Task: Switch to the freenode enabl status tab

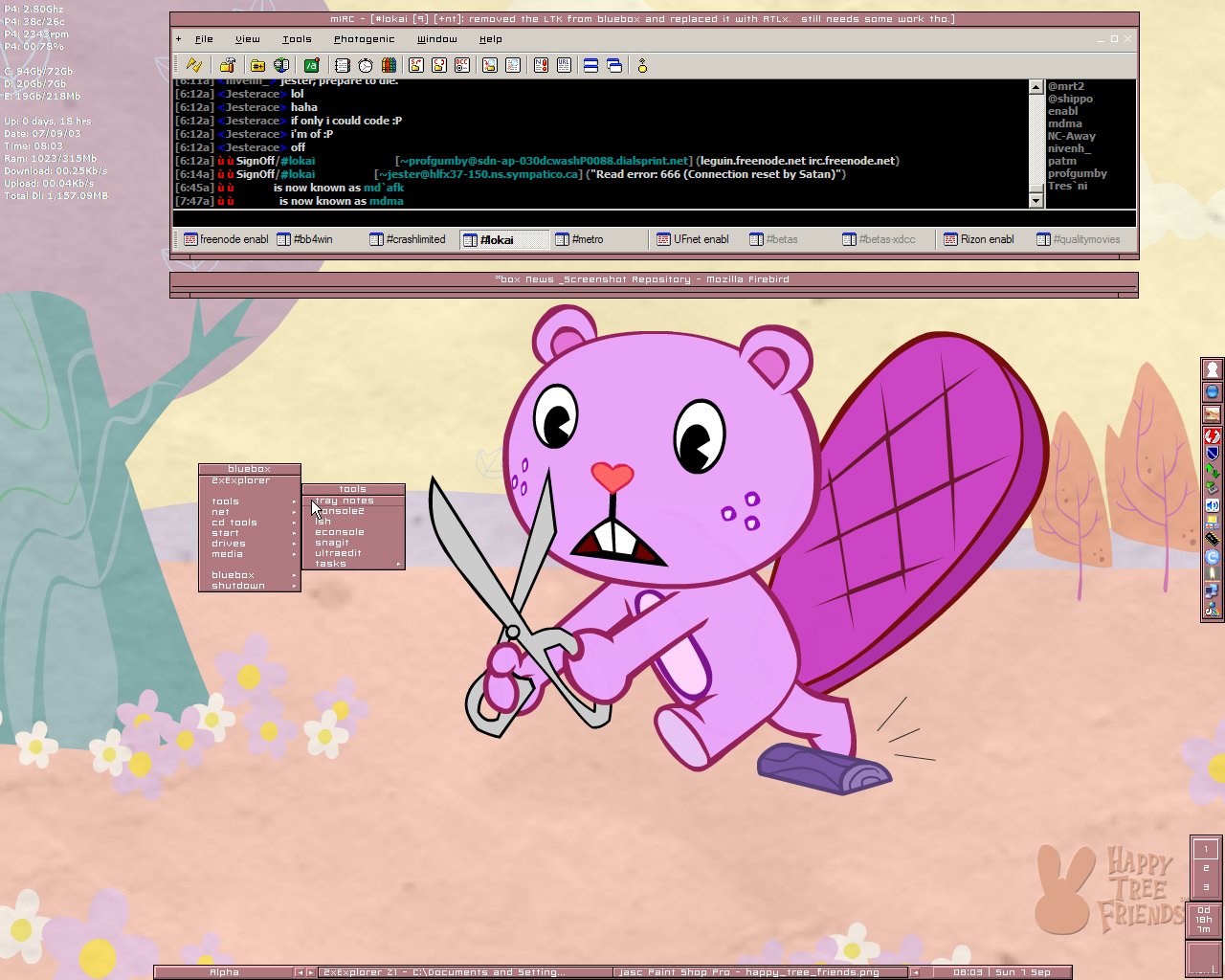Action: pos(226,239)
